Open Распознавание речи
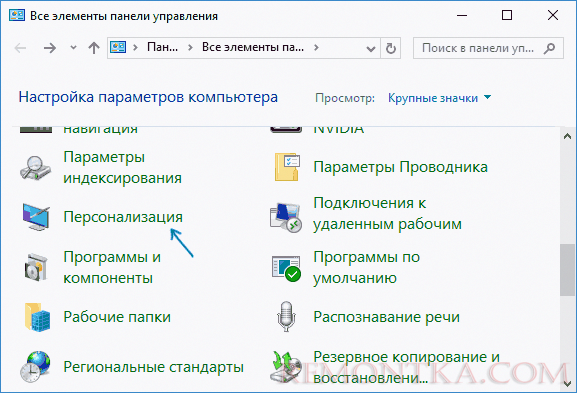Viewport: 577px width, 393px height. click(386, 317)
